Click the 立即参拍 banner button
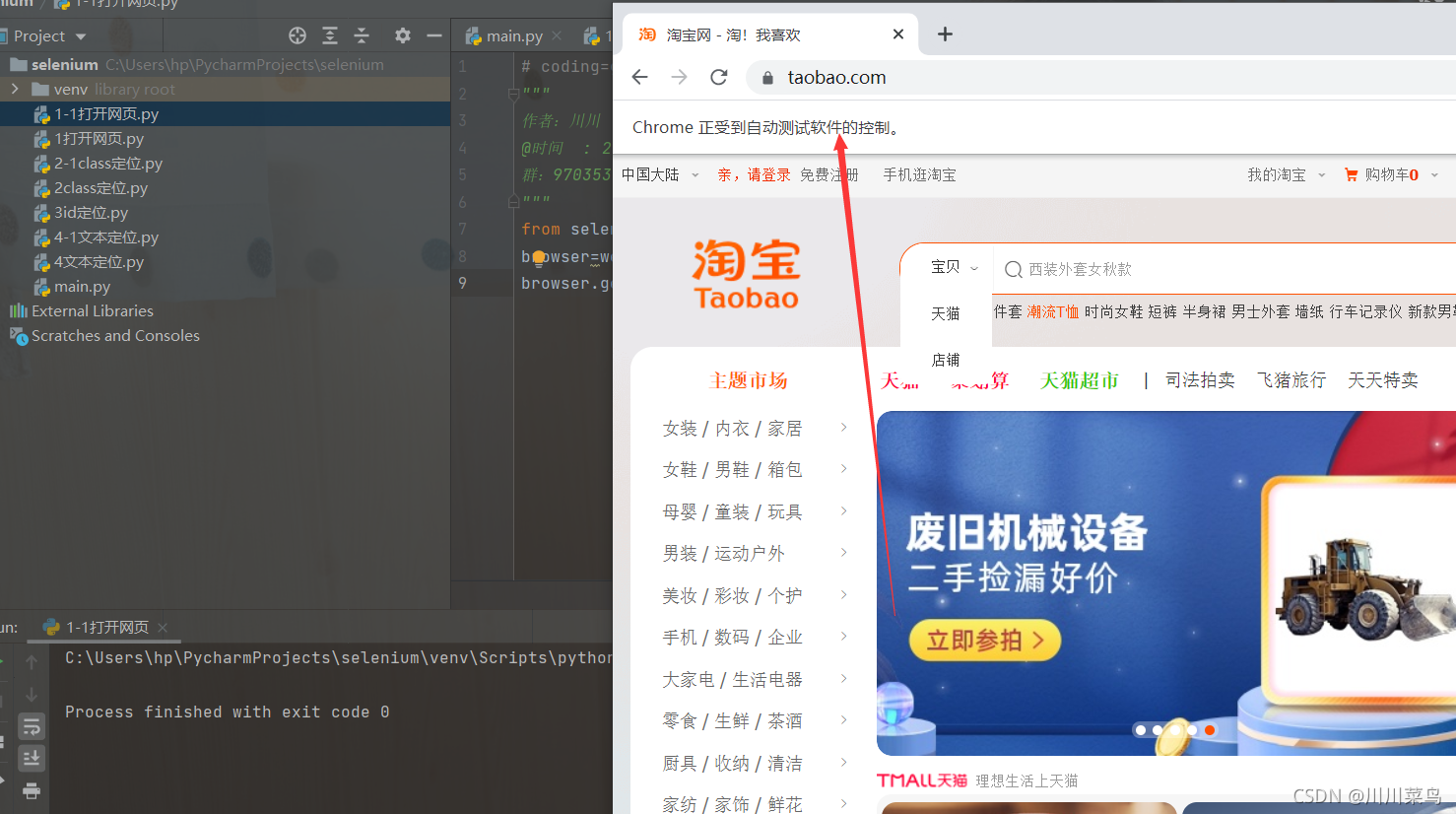 (984, 641)
